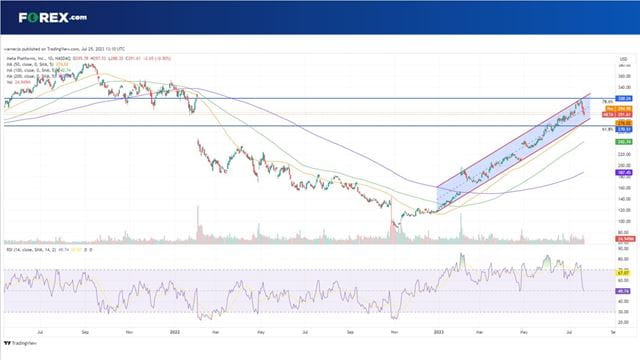
Task: Click the RSI (14, close) indicator legend
Action: (x=49, y=249)
